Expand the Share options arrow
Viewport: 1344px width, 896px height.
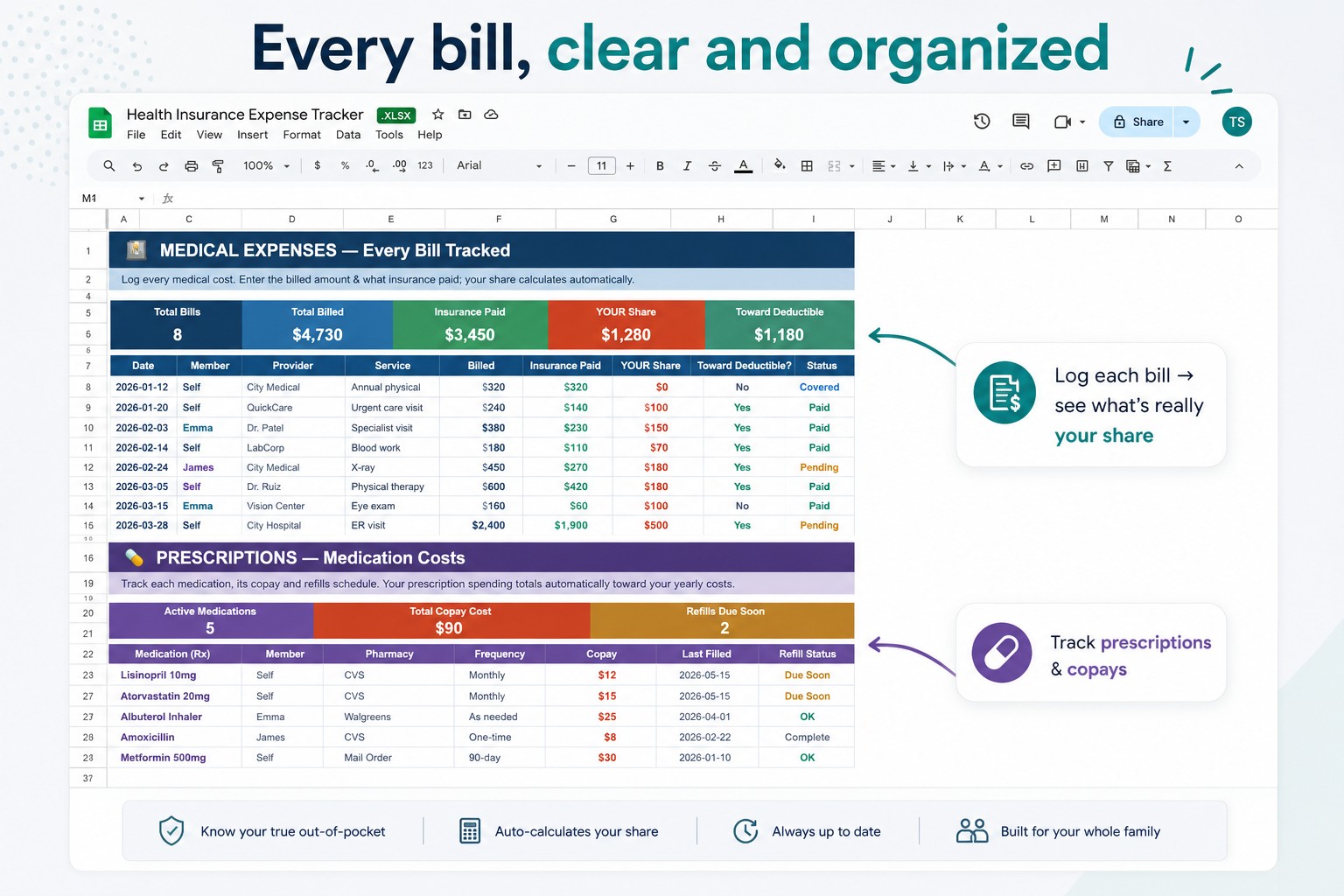(x=1186, y=122)
